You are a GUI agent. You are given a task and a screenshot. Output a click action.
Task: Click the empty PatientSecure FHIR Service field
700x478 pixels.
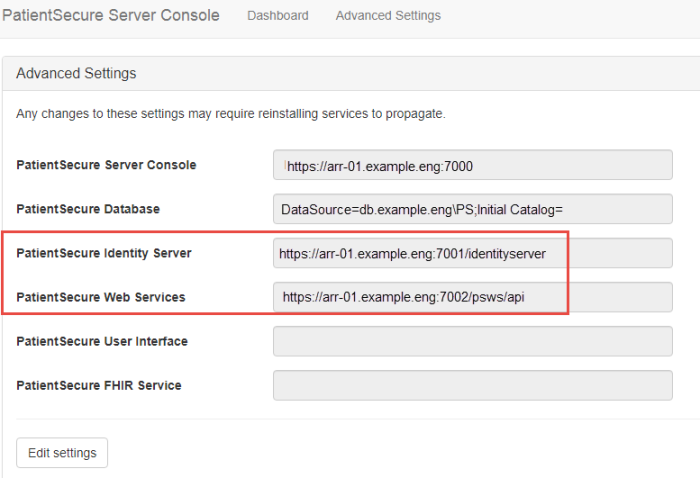click(472, 385)
